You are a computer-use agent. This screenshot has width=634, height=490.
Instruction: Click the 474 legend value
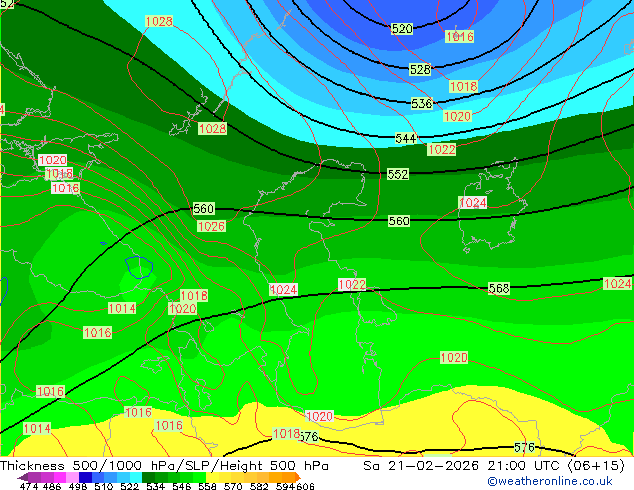(29, 486)
